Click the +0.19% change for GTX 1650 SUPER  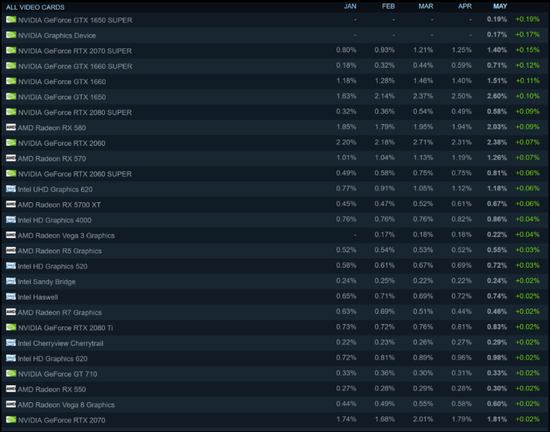coord(527,19)
